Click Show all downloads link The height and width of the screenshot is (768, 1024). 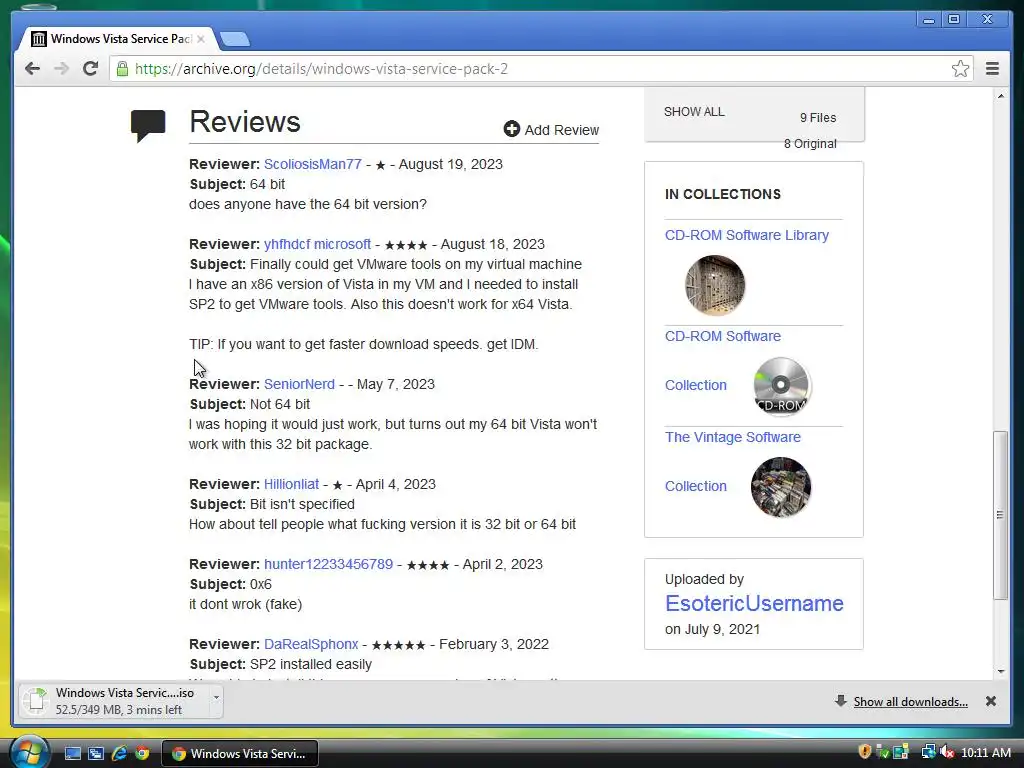tap(910, 701)
